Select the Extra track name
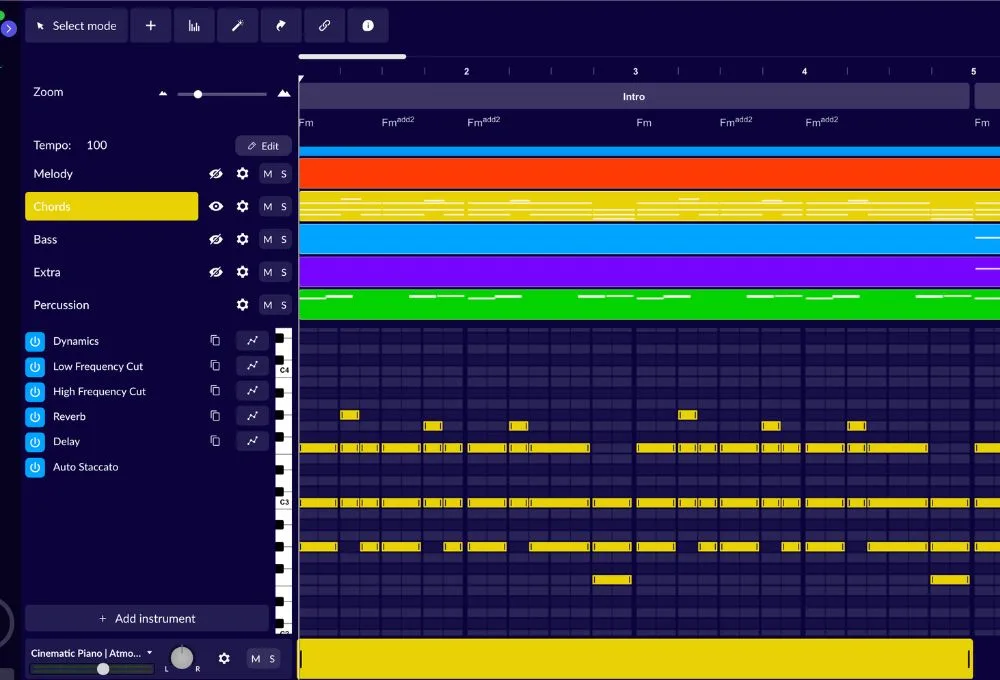 pos(47,272)
